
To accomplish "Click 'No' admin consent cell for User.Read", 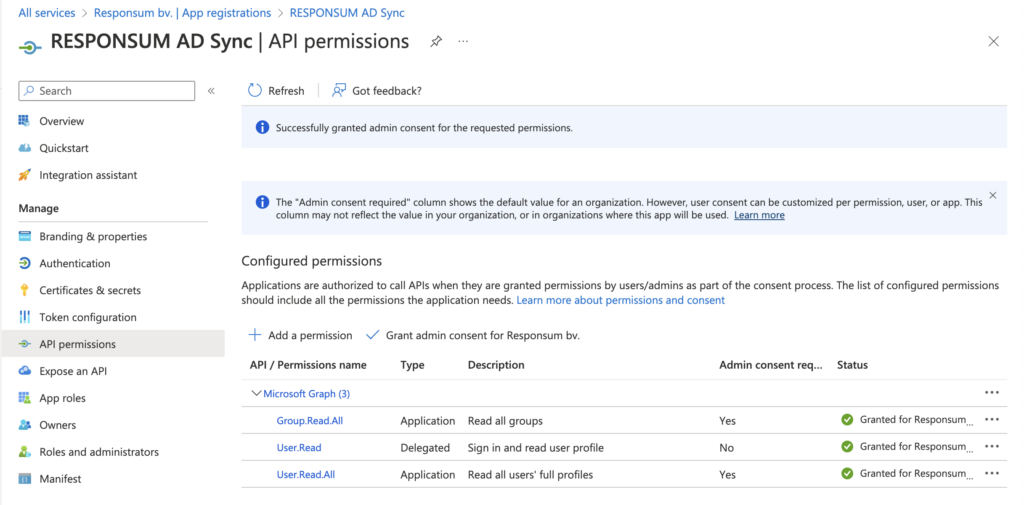I will pos(726,448).
